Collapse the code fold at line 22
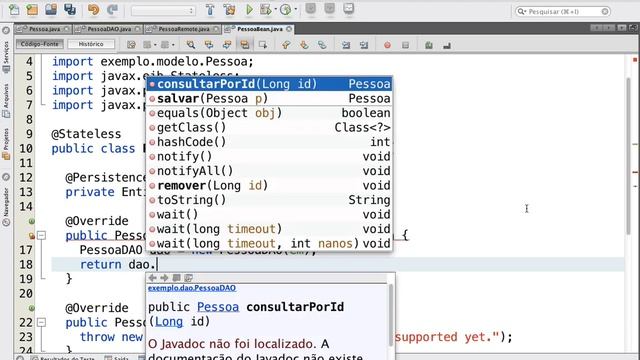The image size is (640, 360). (x=41, y=322)
